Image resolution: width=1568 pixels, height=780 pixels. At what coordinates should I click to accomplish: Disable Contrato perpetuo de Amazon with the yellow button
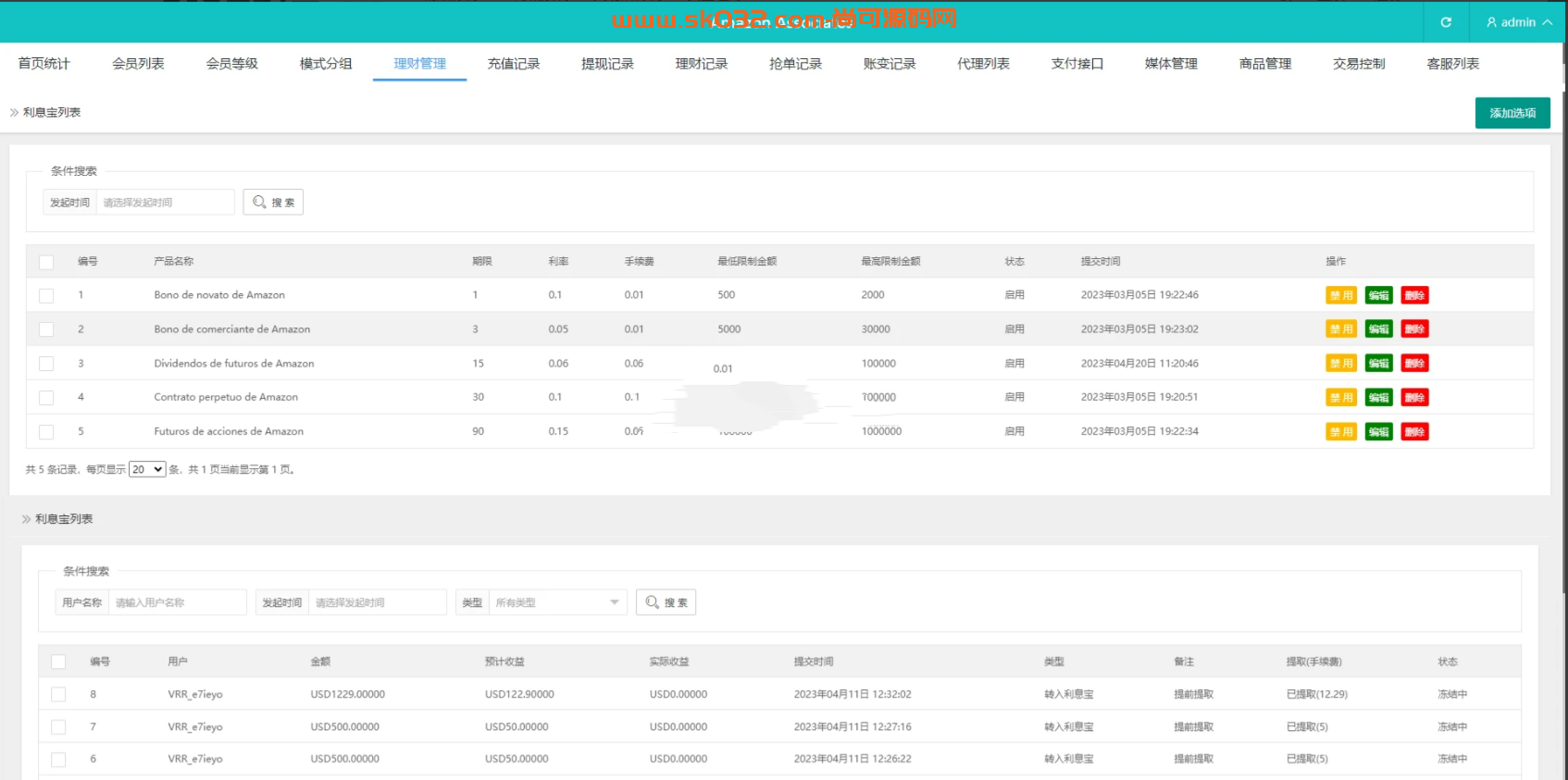point(1341,398)
